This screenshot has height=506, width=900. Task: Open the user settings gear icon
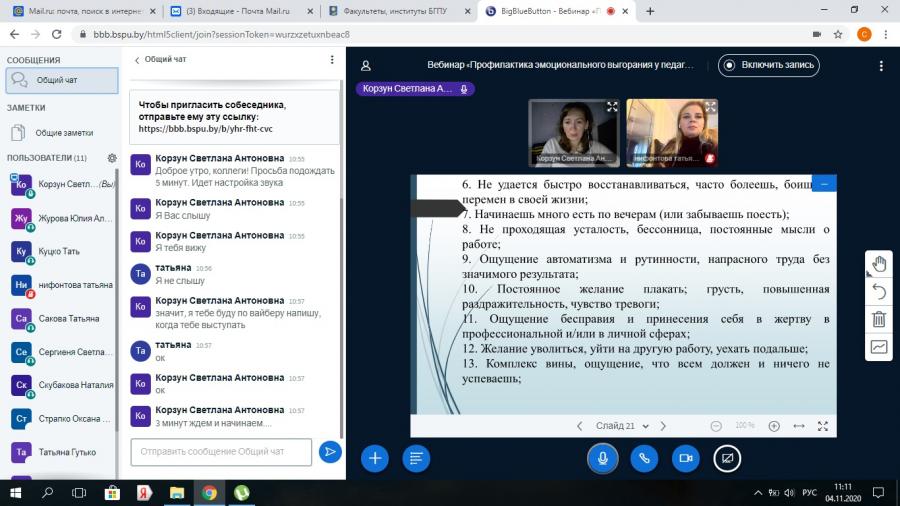(x=112, y=158)
